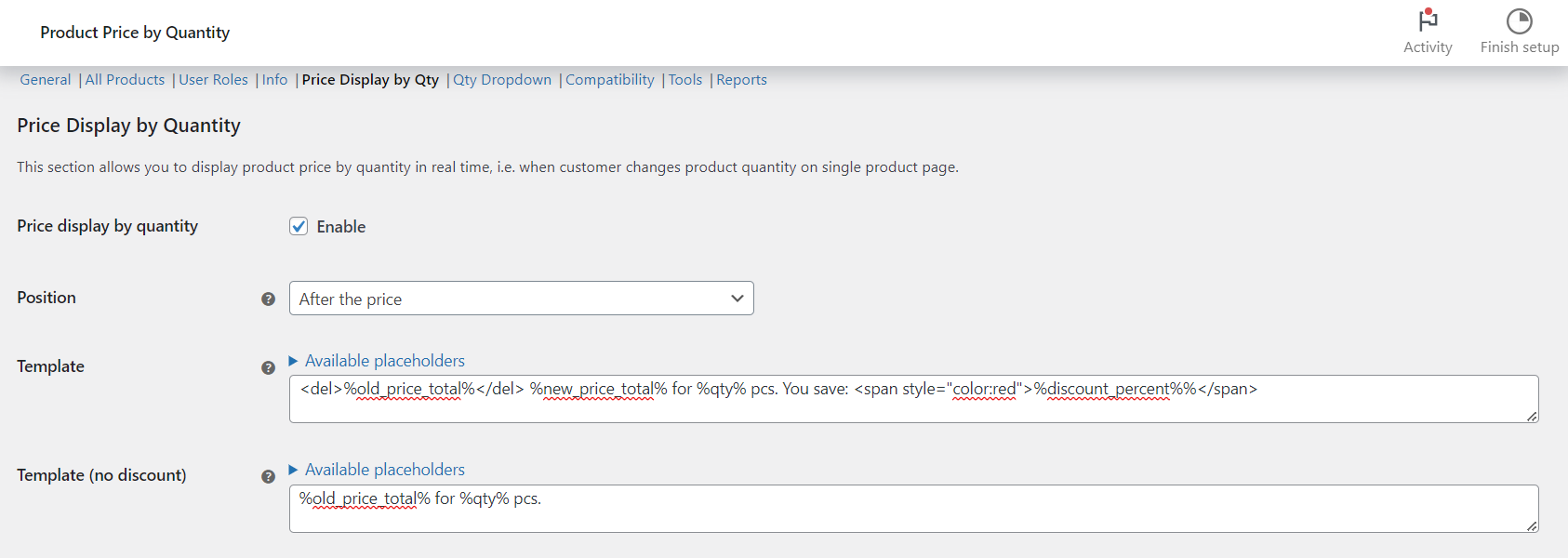The width and height of the screenshot is (1568, 558).
Task: Click into the Template (no discount) text area
Action: [x=913, y=509]
